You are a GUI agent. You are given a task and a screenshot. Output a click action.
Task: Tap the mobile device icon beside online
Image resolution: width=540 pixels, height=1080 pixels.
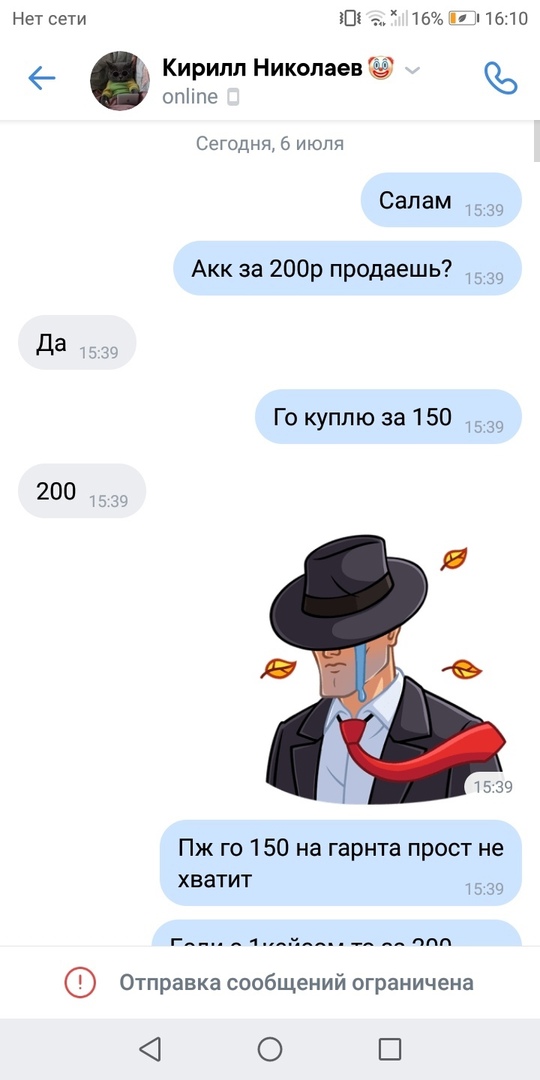click(x=233, y=98)
